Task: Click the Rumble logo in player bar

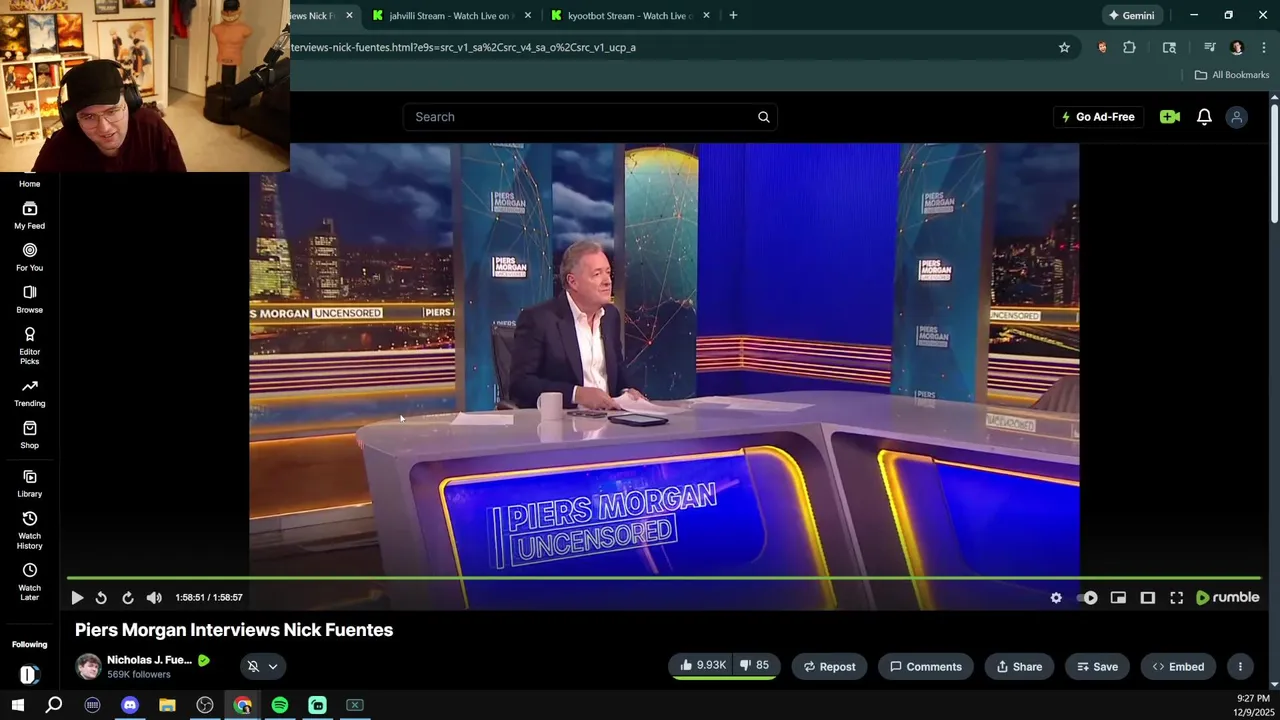Action: [1228, 598]
